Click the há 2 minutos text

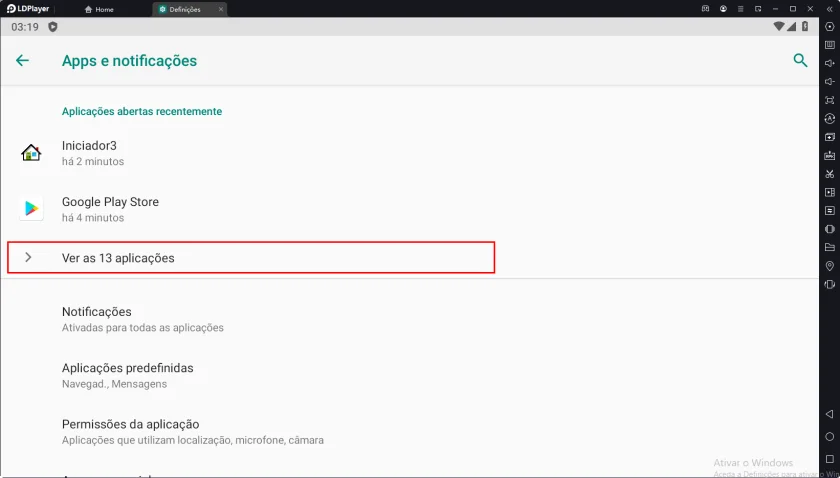coord(93,161)
